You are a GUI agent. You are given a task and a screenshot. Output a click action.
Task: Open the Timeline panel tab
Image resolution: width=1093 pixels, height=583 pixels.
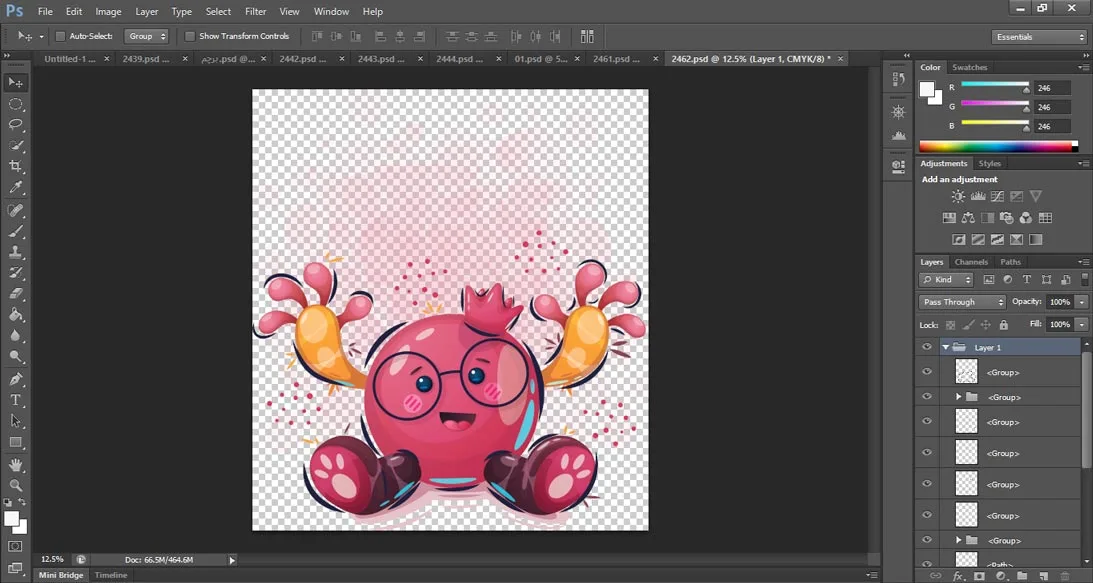pos(111,575)
